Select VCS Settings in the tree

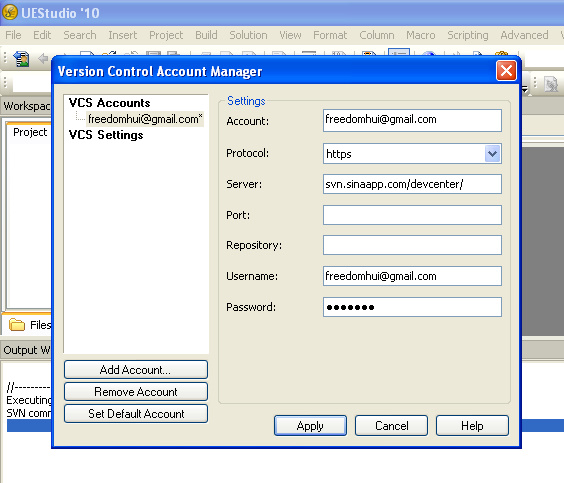click(106, 135)
